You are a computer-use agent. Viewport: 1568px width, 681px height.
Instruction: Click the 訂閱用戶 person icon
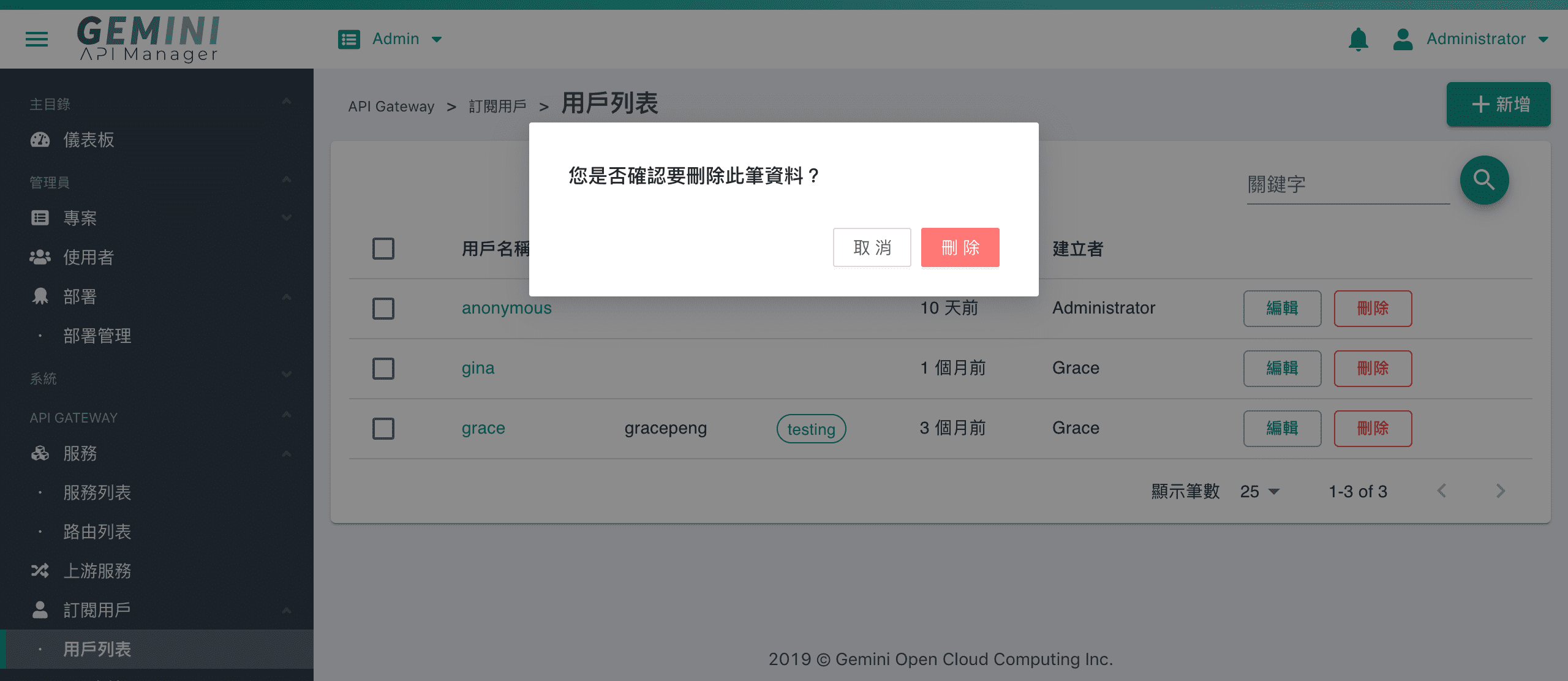pos(40,610)
